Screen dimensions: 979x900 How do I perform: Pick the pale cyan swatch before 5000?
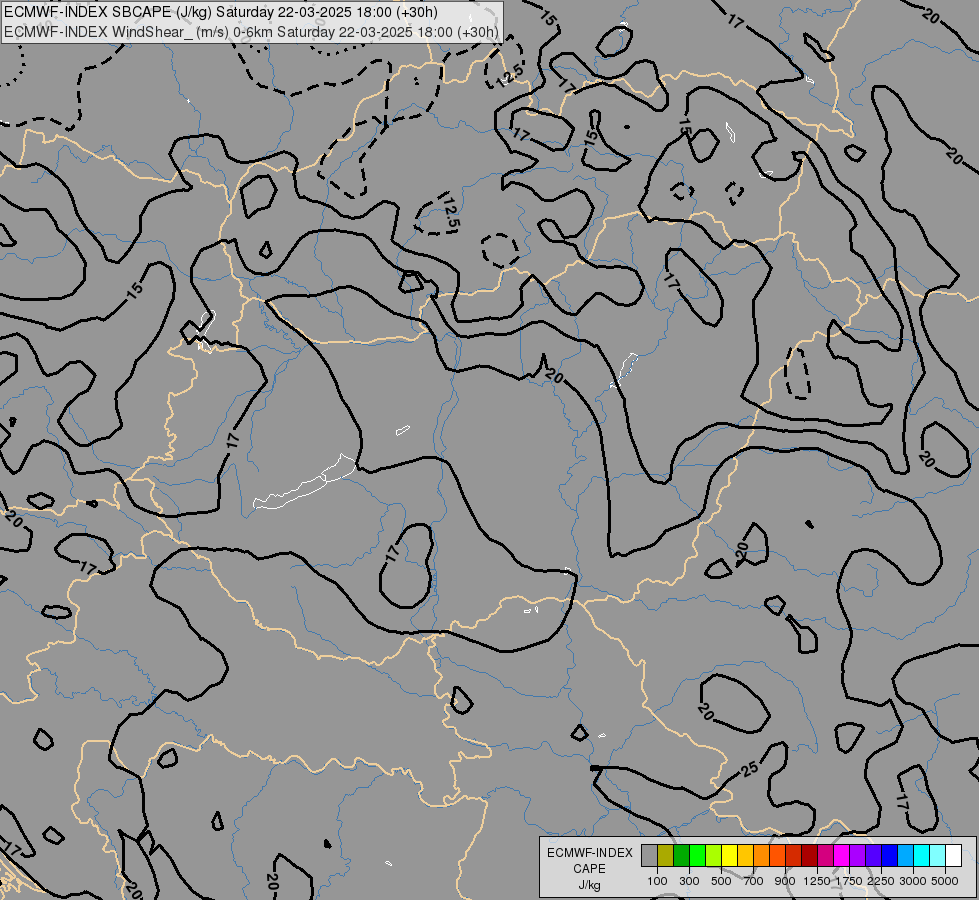tap(938, 856)
